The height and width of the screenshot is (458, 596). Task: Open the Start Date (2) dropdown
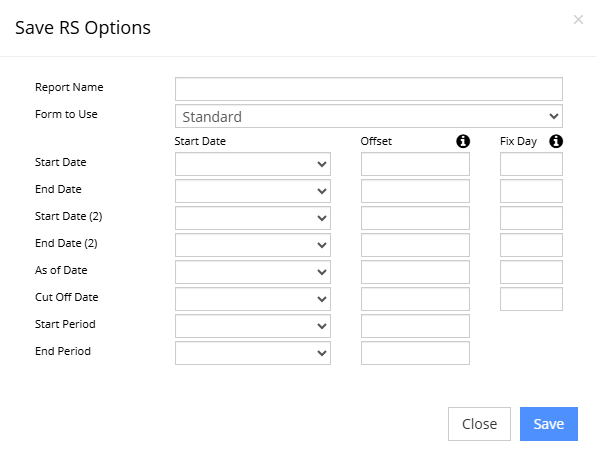(253, 218)
